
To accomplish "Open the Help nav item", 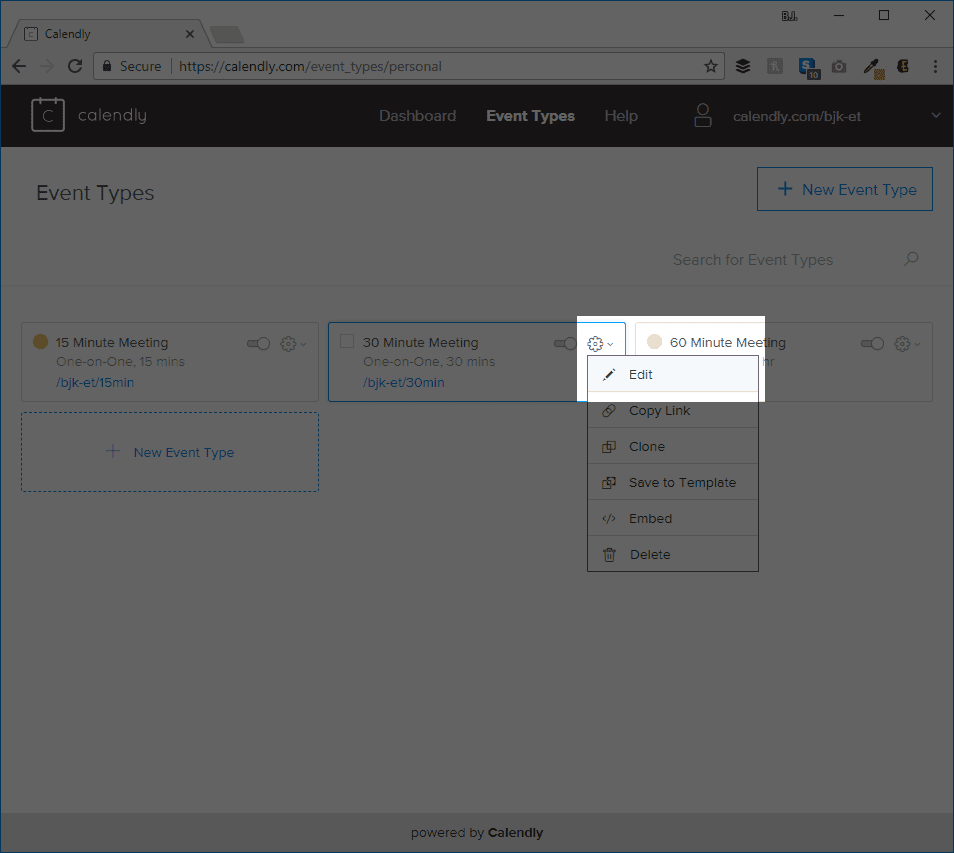I will pos(621,116).
